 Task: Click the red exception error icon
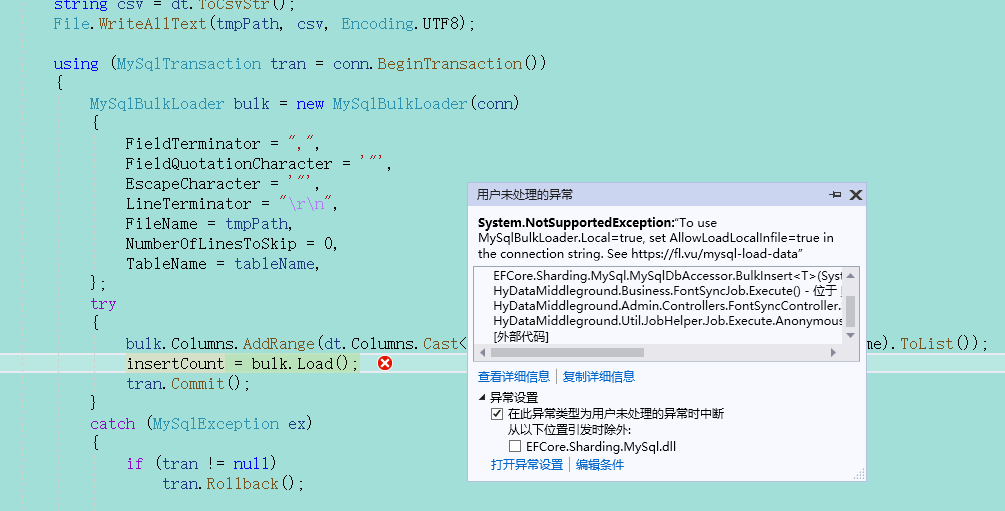click(385, 363)
